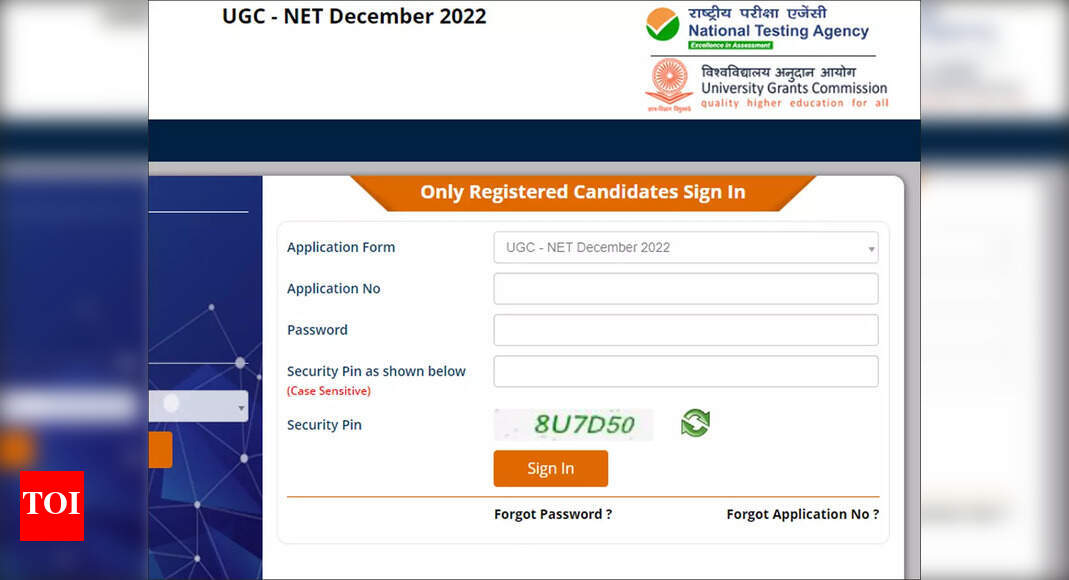Click into the Password field
This screenshot has height=580, width=1069.
point(685,330)
